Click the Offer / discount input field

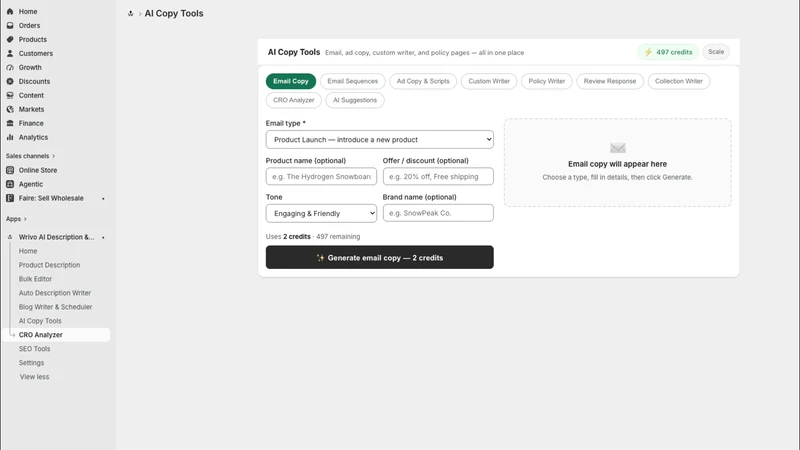tap(438, 177)
